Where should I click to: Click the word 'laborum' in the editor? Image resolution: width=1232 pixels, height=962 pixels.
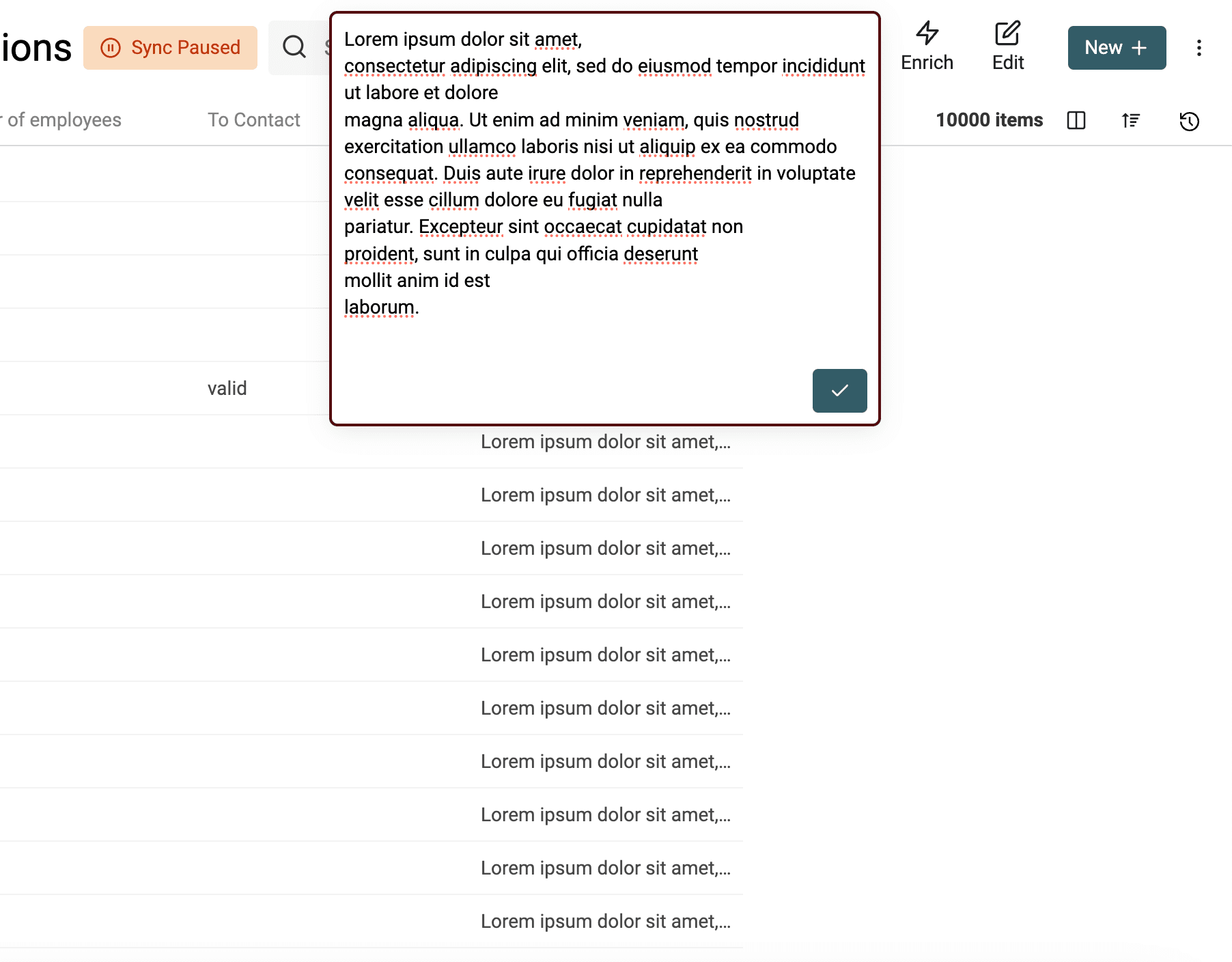click(379, 307)
